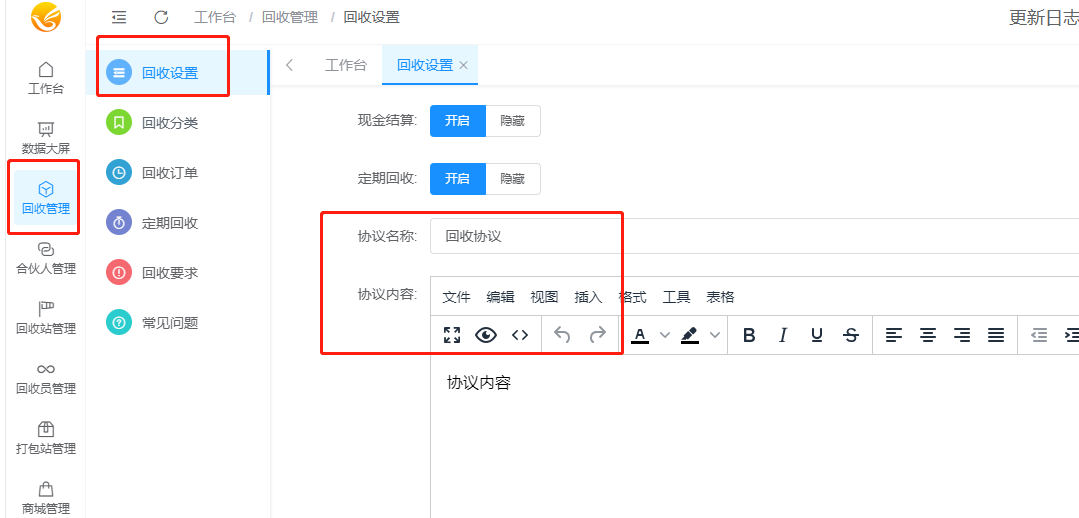
Task: Open the 编辑 editor menu
Action: coord(500,297)
